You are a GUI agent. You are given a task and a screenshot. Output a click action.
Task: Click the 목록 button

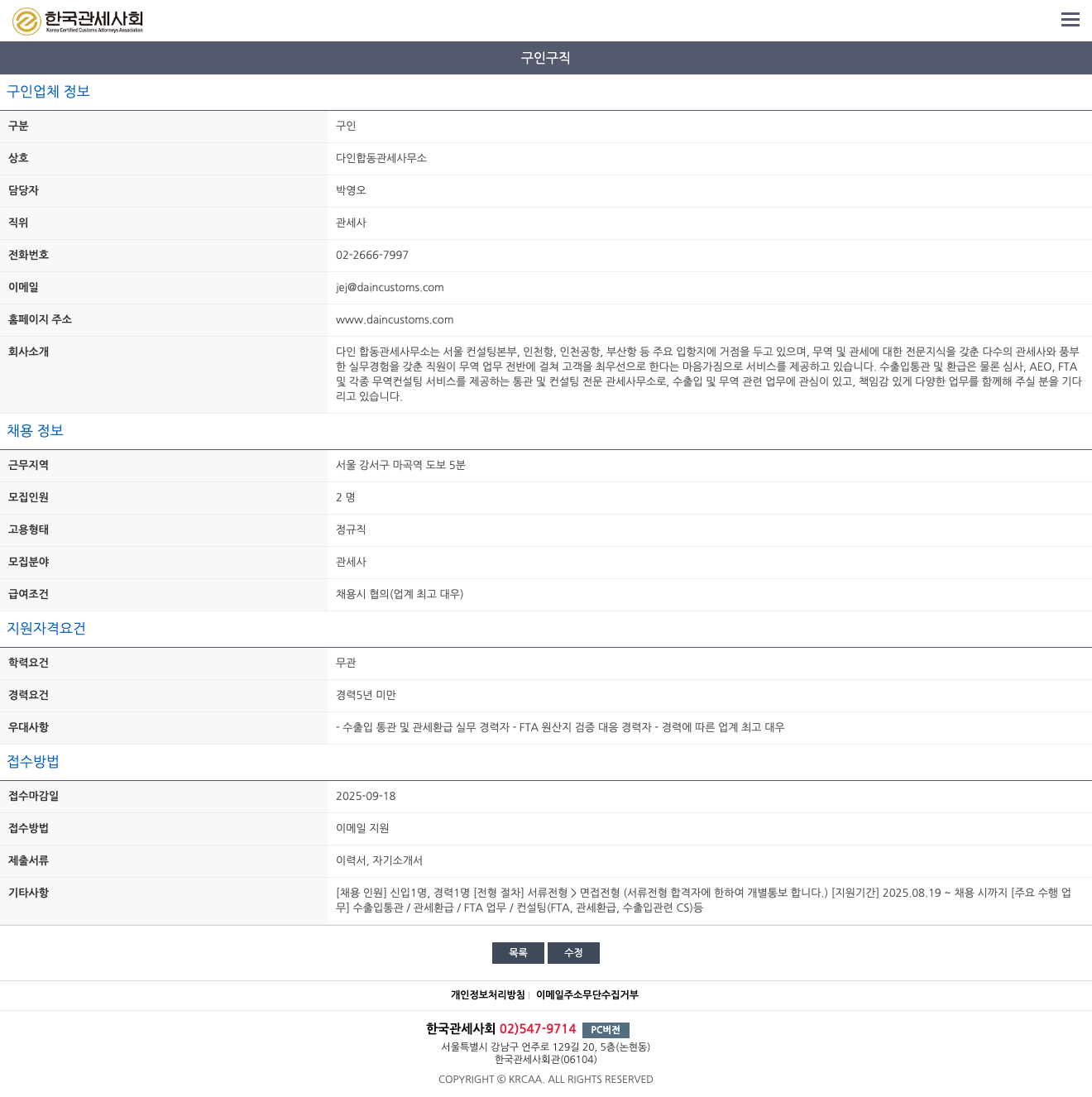pos(518,953)
